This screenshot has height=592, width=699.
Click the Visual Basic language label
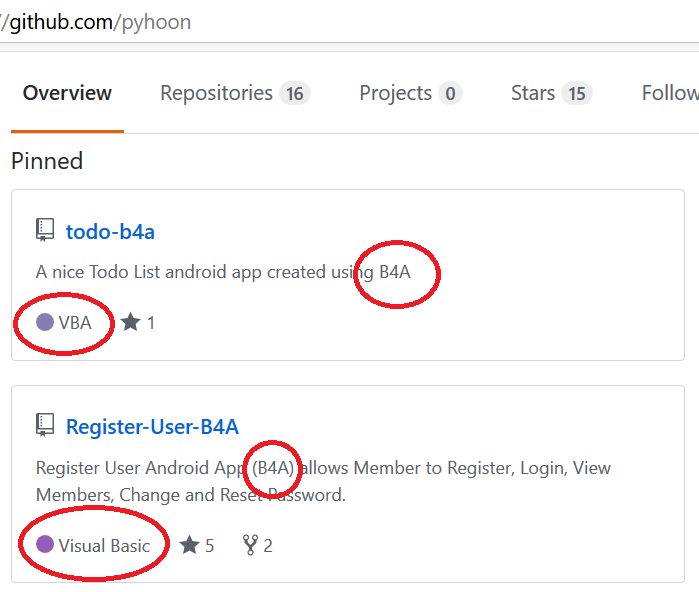point(104,546)
